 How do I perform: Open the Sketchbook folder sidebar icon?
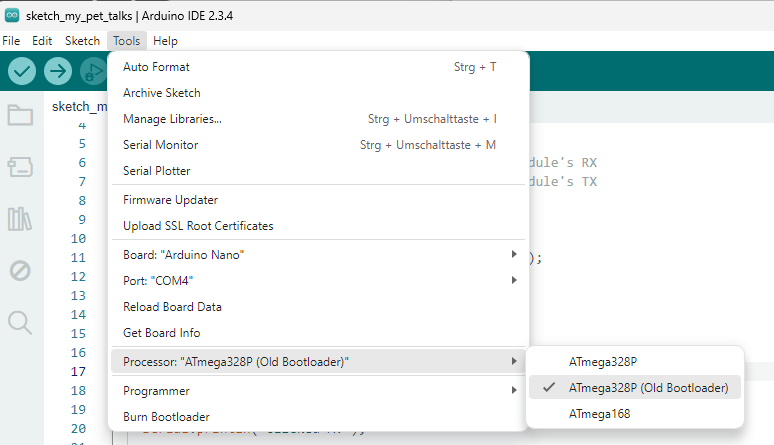[20, 115]
